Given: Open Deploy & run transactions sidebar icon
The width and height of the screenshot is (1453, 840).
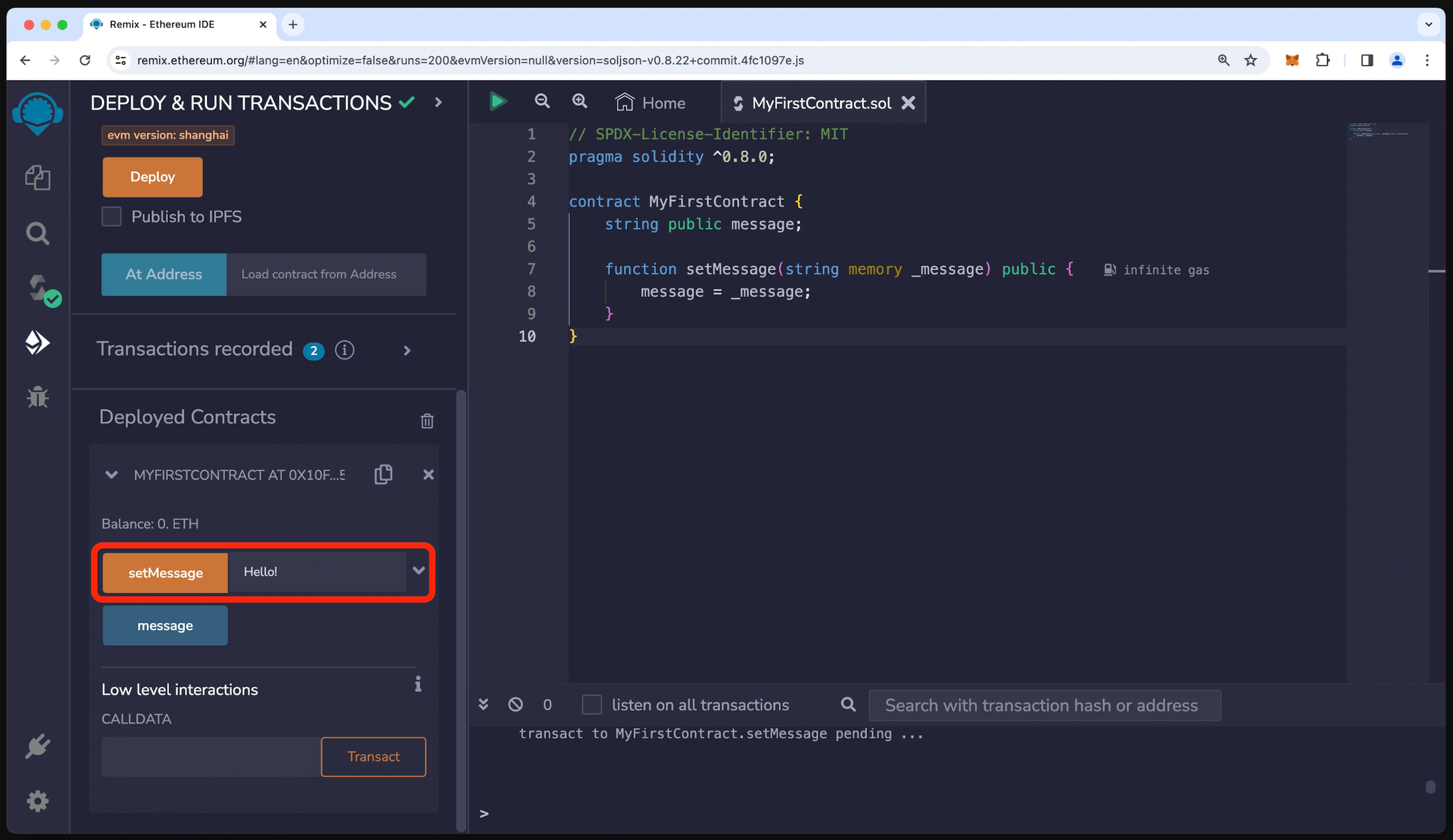Looking at the screenshot, I should 37,342.
